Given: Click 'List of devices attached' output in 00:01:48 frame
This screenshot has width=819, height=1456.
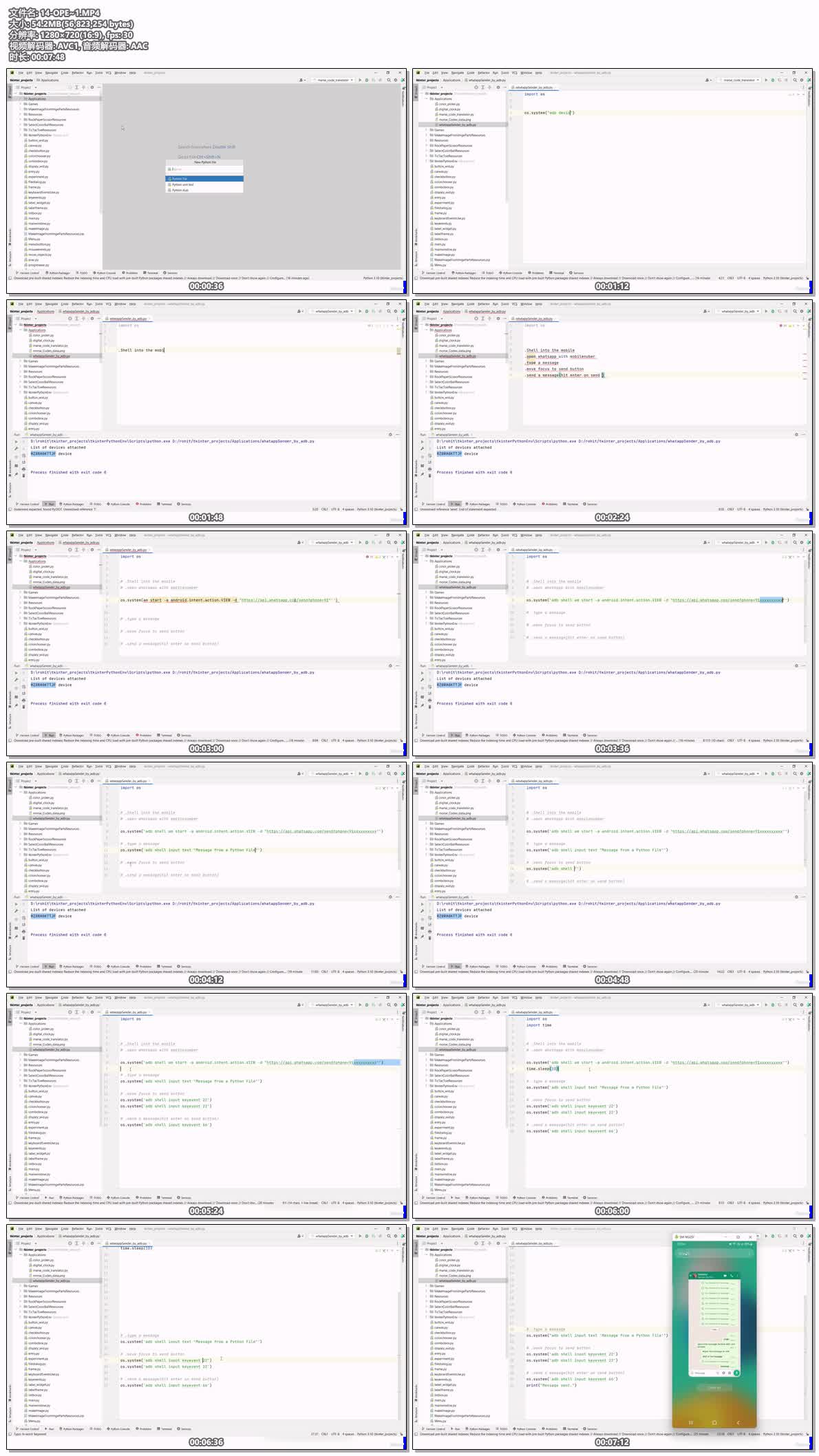Looking at the screenshot, I should (x=58, y=447).
